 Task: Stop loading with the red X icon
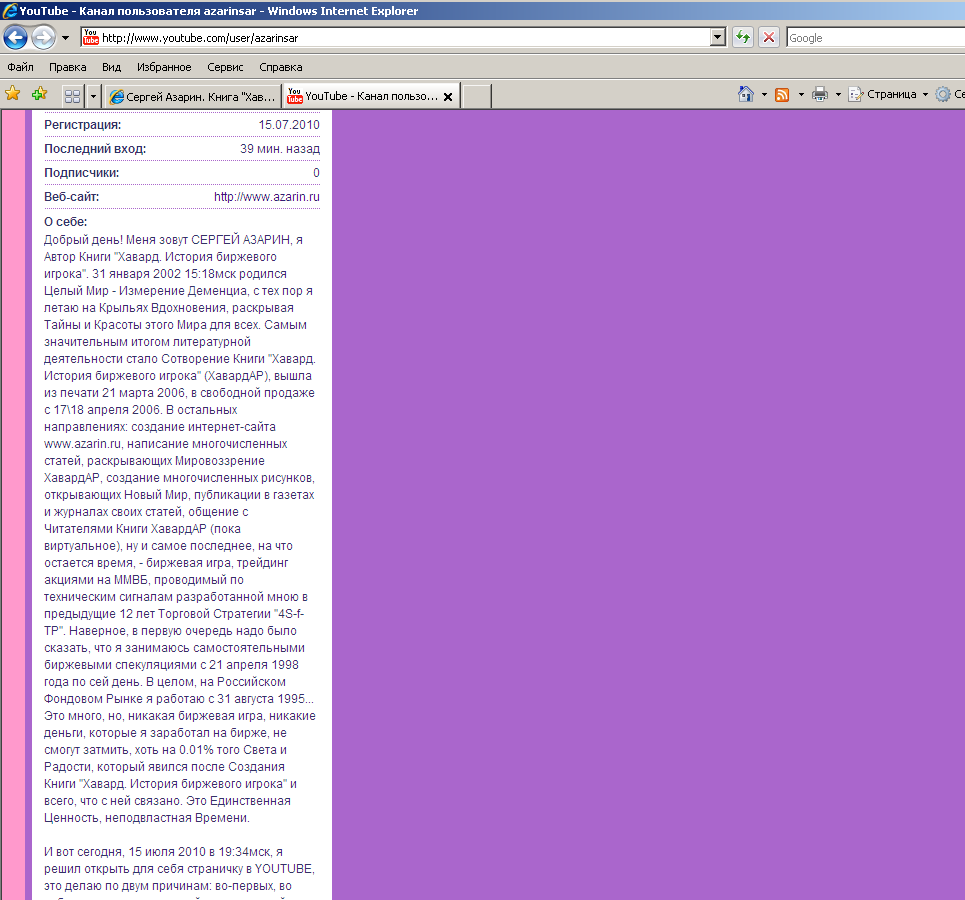tap(769, 38)
